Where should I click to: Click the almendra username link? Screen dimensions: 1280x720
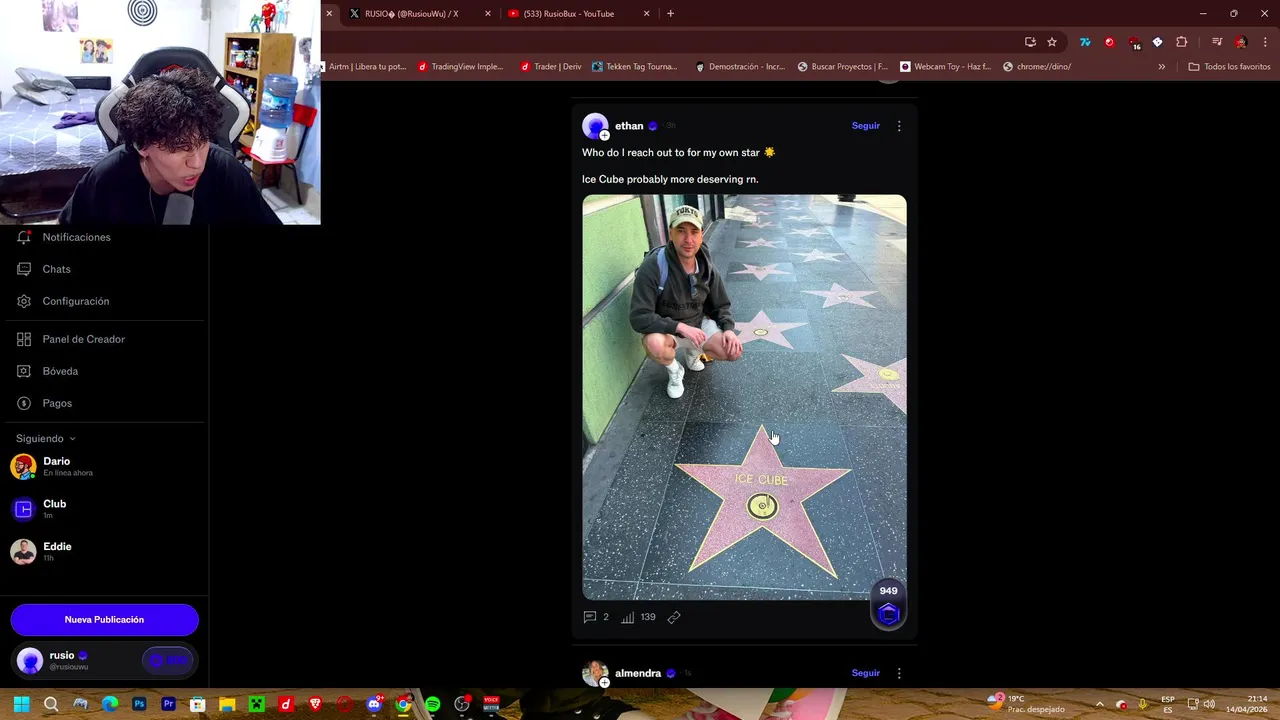point(638,673)
